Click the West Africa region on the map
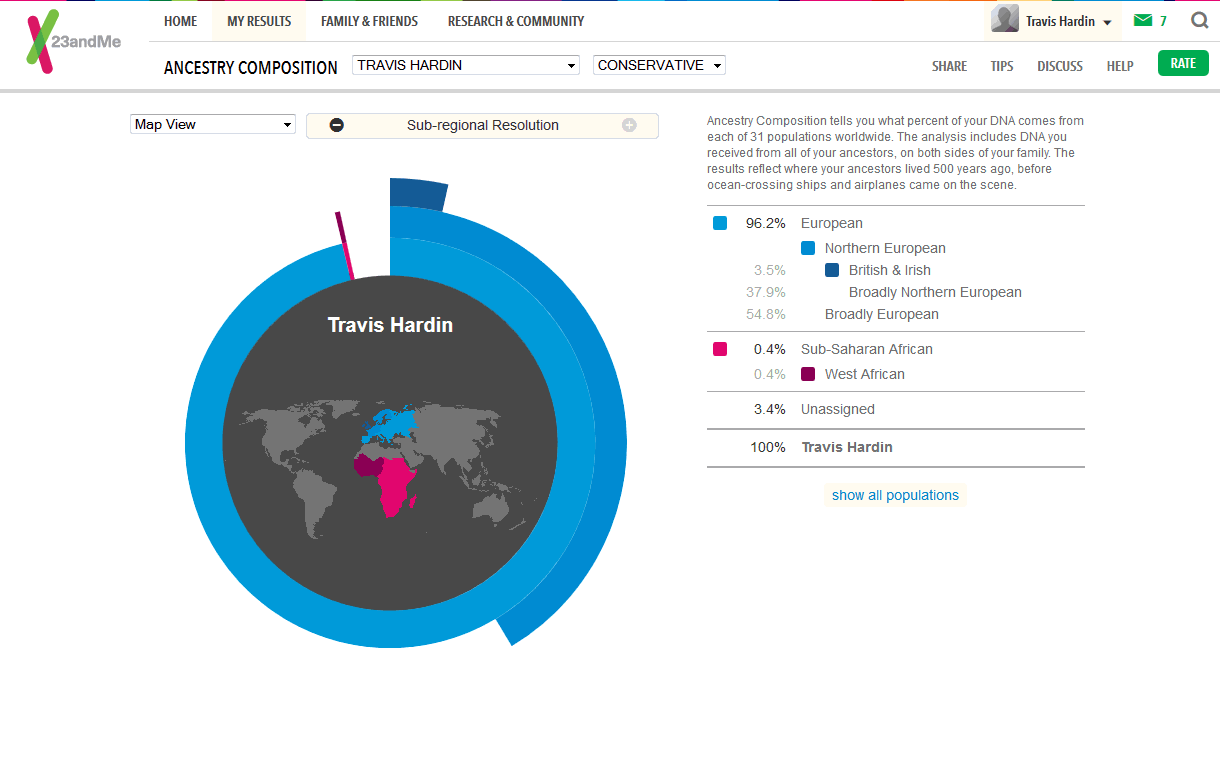This screenshot has width=1220, height=763. pos(367,467)
